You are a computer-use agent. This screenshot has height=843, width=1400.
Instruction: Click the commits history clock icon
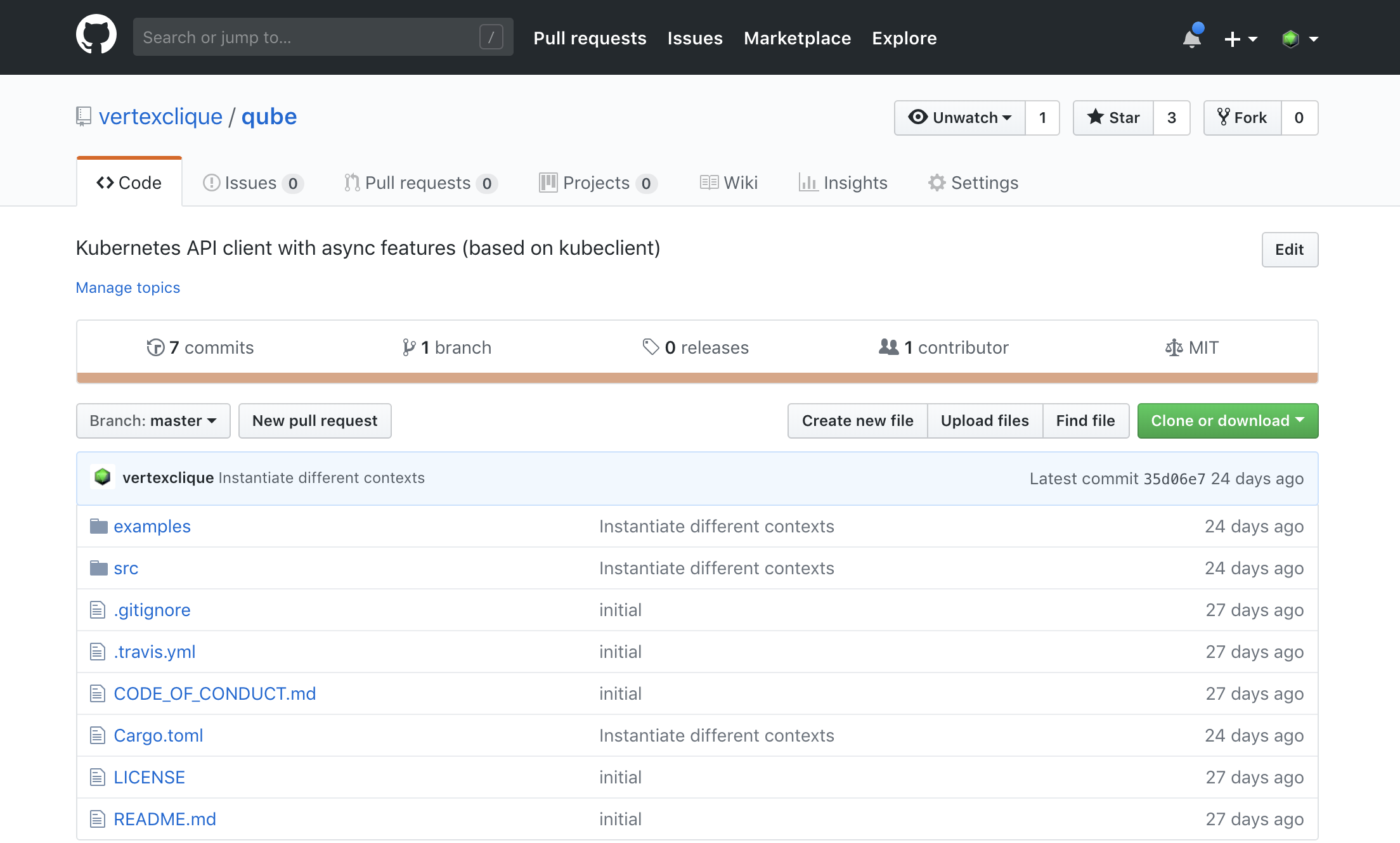click(x=155, y=347)
